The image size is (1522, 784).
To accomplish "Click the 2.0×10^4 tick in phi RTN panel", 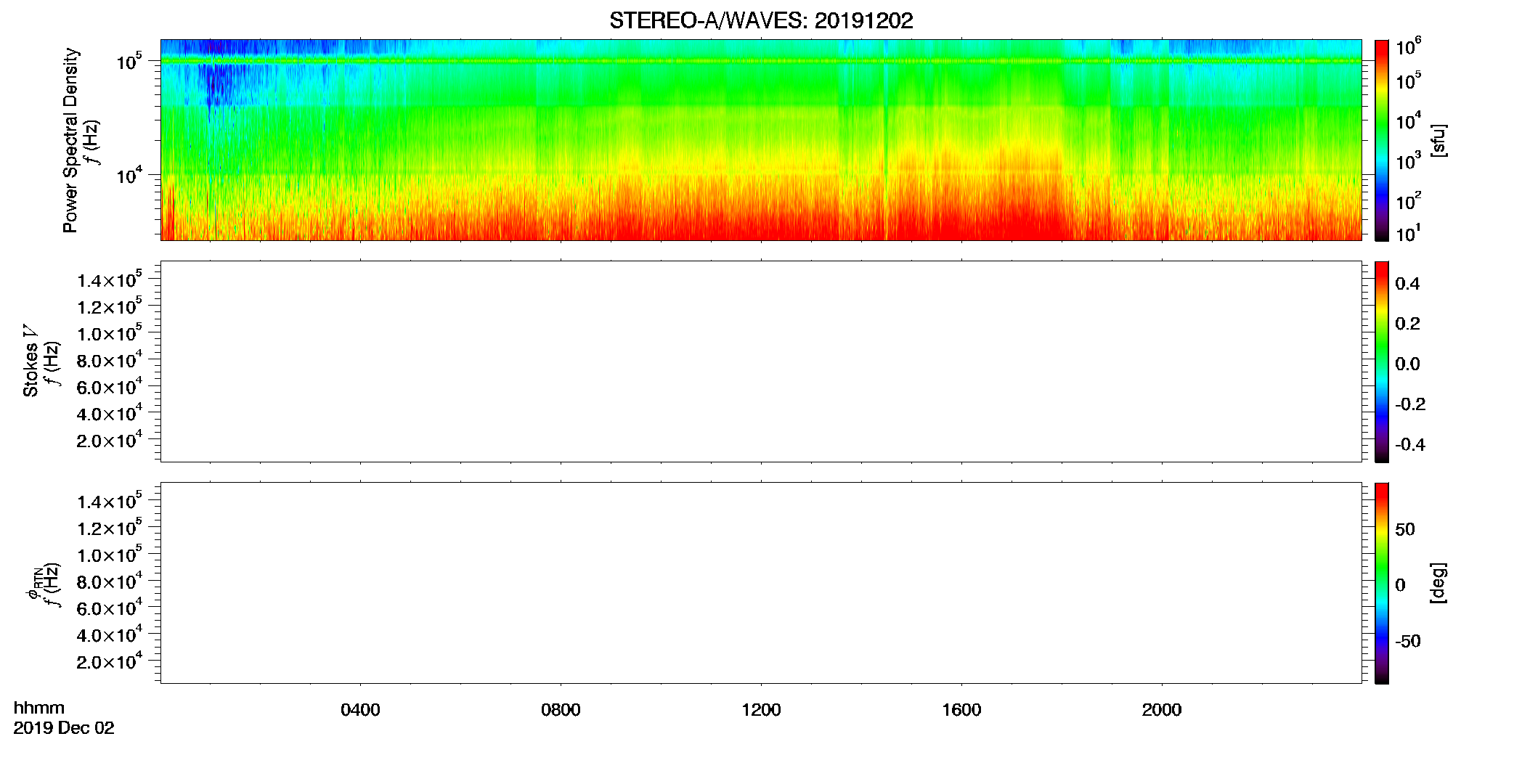I will (x=109, y=661).
